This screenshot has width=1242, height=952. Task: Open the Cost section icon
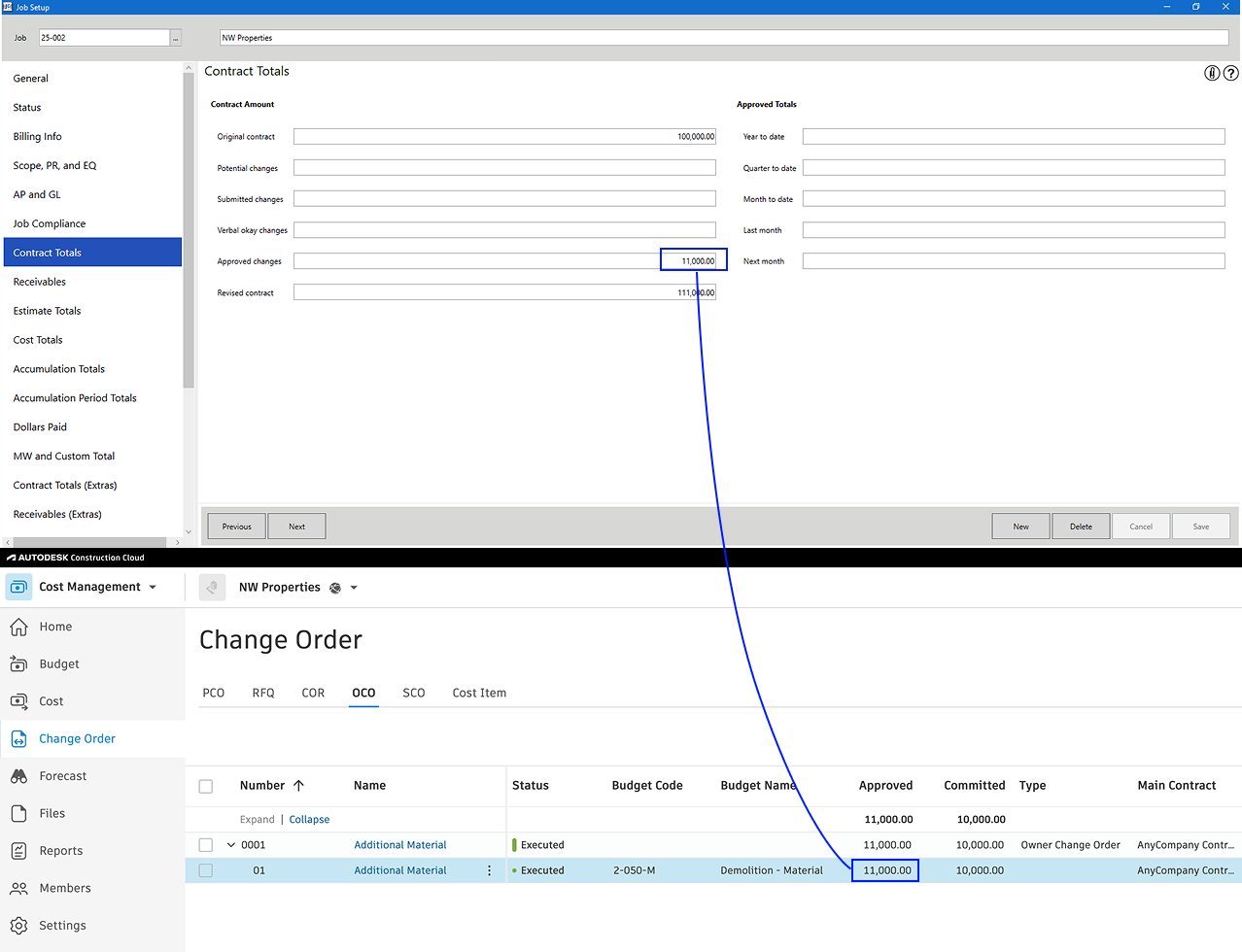click(x=19, y=700)
